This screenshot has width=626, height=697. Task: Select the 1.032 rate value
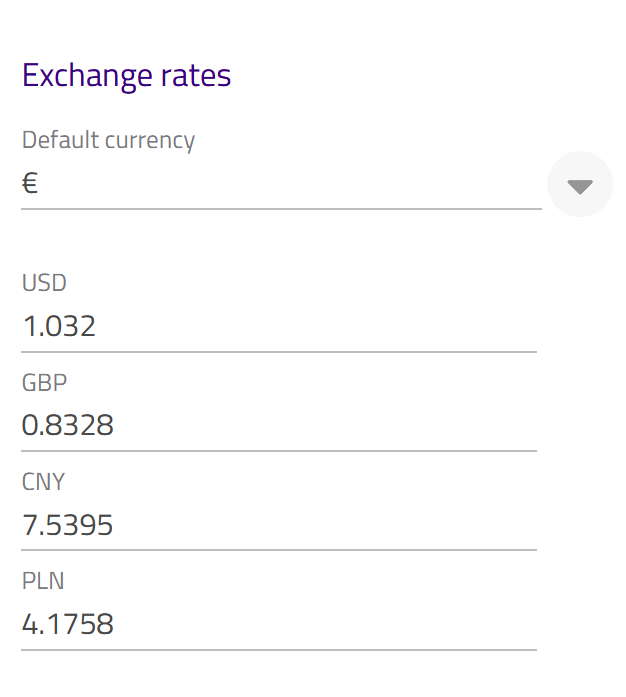click(x=59, y=326)
